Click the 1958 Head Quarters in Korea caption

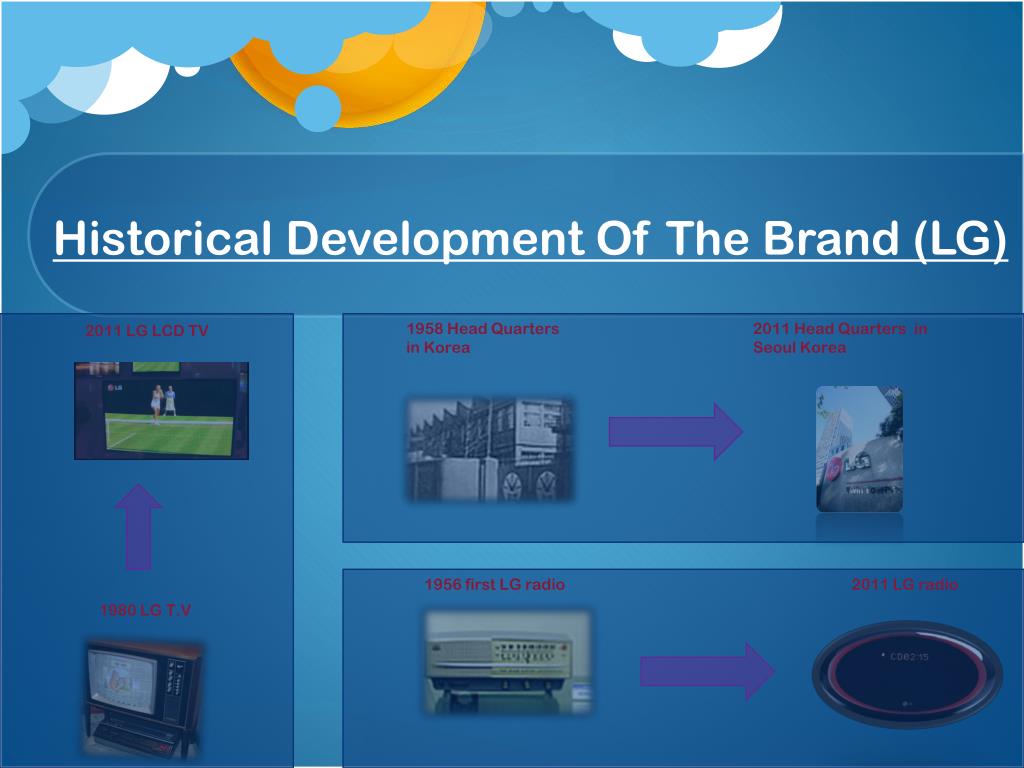point(483,338)
